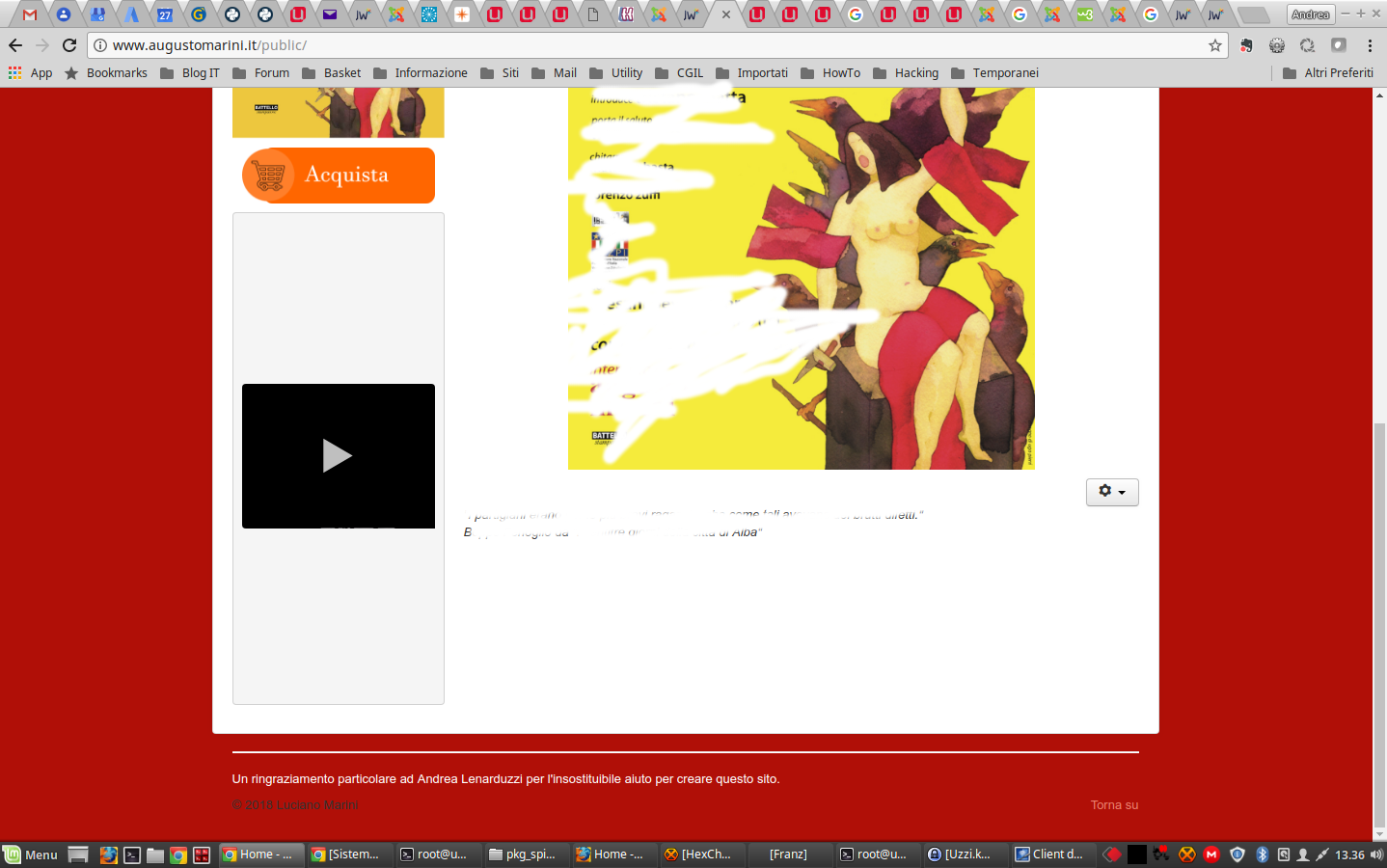This screenshot has height=868, width=1387.
Task: Click the clock showing 13.36
Action: (1349, 854)
